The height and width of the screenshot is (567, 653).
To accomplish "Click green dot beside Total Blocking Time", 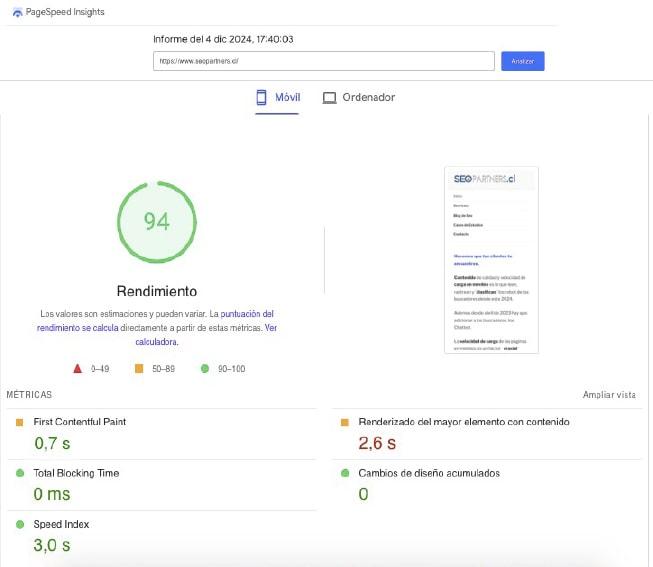I will pos(19,473).
